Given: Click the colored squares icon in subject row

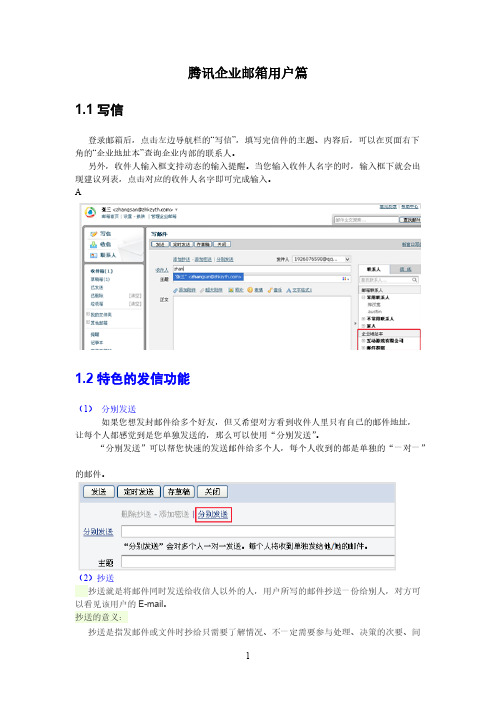Looking at the screenshot, I should pyautogui.click(x=345, y=278).
